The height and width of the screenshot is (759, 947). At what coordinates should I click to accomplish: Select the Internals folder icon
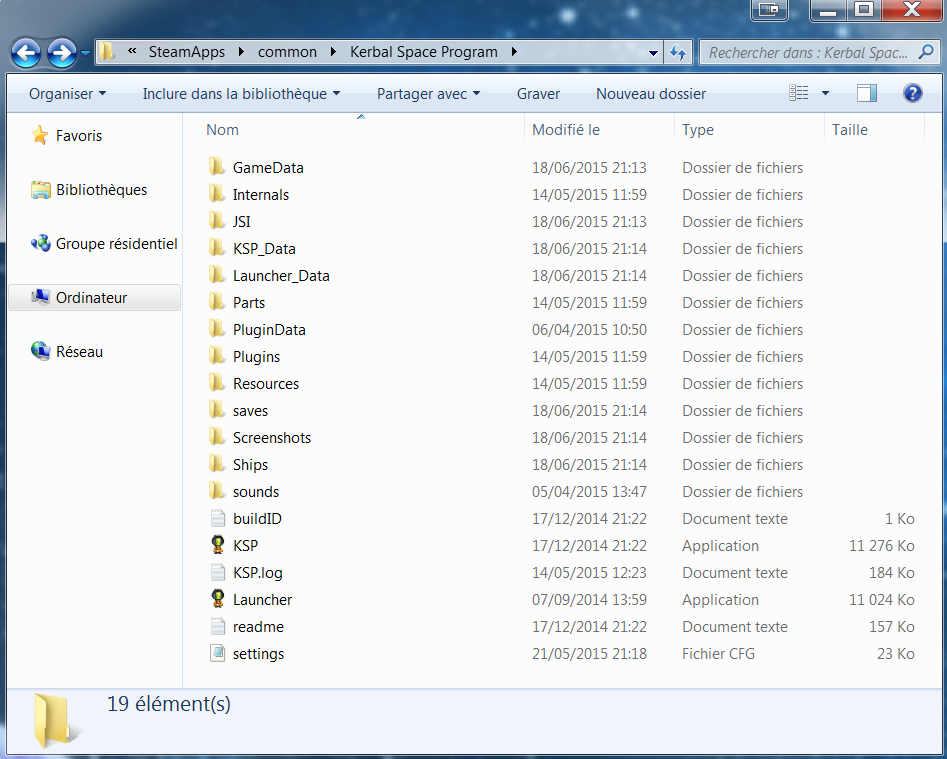(x=217, y=194)
